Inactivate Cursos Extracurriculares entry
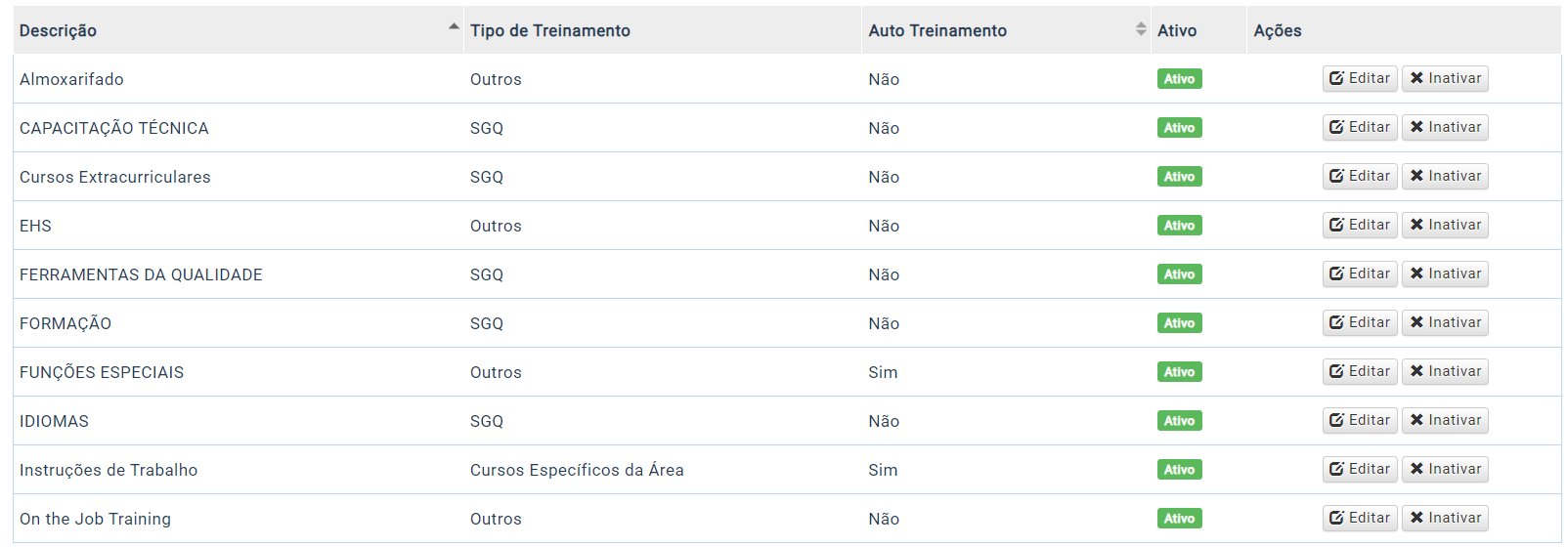Viewport: 1568px width, 547px height. (x=1445, y=176)
